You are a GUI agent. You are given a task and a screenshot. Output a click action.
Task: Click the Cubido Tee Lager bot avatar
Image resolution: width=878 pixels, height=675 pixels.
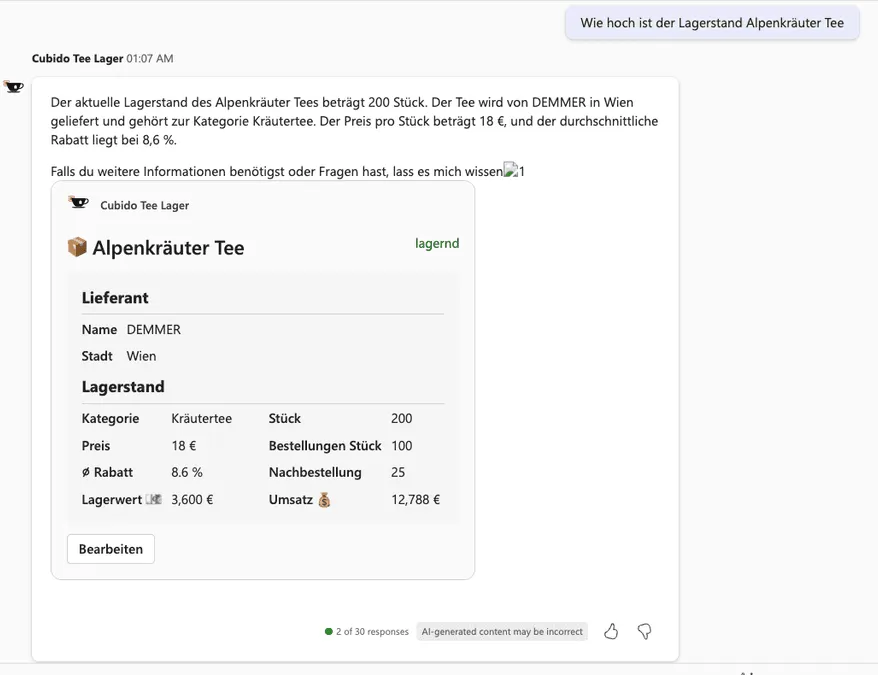14,87
